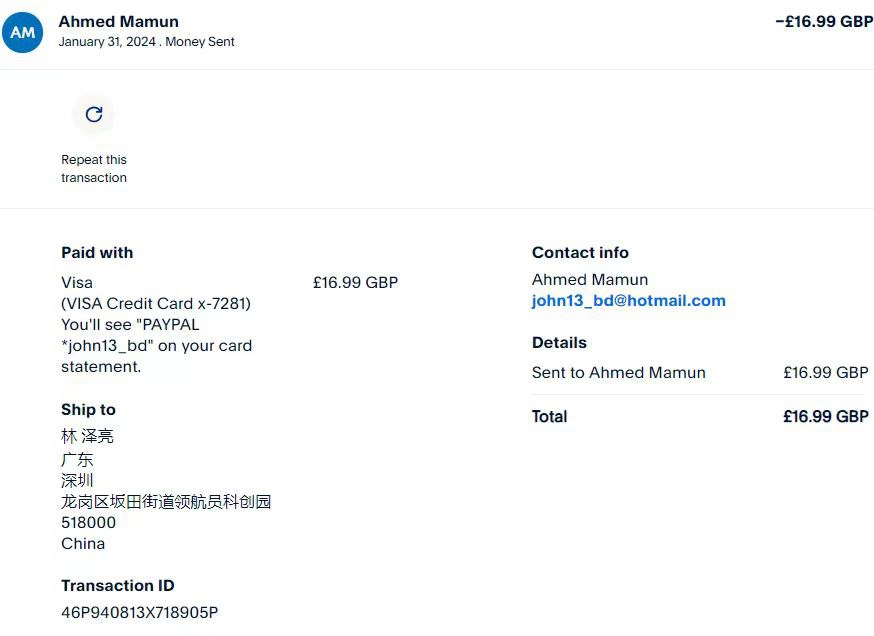Click the £16.99 GBP amount beside Visa
Viewport: 874px width, 636px height.
tap(355, 283)
